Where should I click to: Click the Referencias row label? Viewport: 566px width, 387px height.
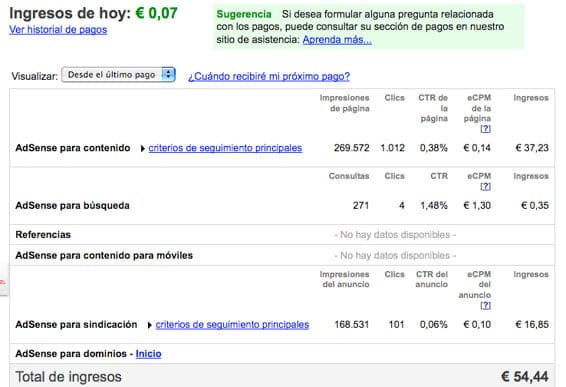click(x=43, y=235)
